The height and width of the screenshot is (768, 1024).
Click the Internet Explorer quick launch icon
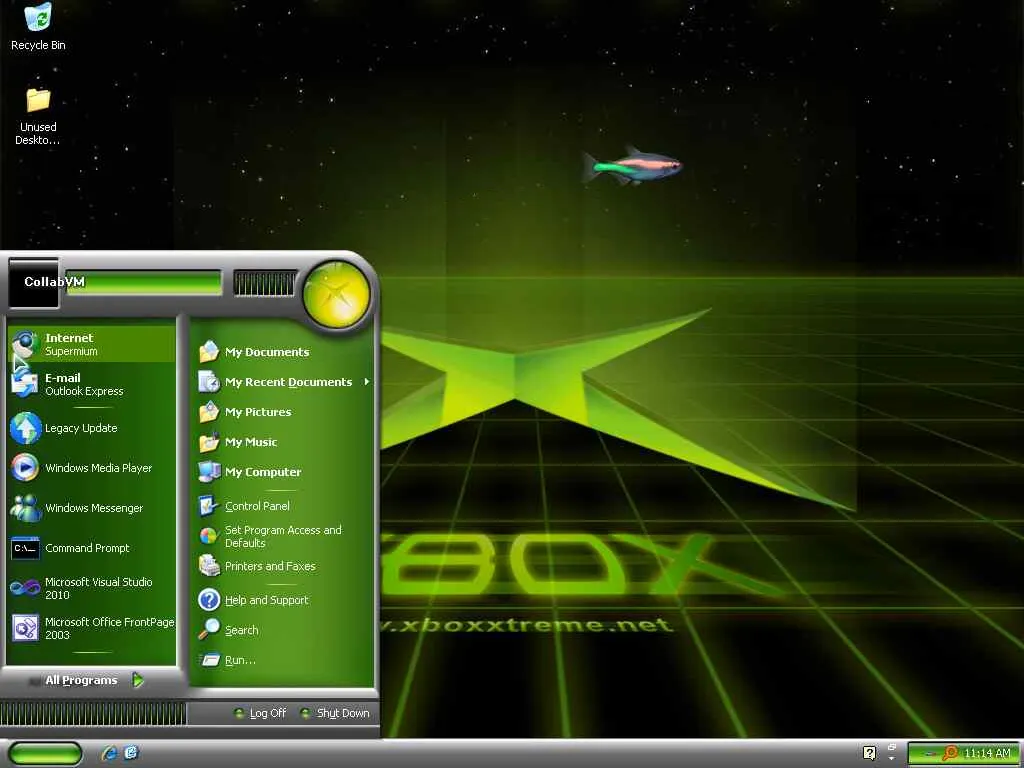tap(109, 753)
